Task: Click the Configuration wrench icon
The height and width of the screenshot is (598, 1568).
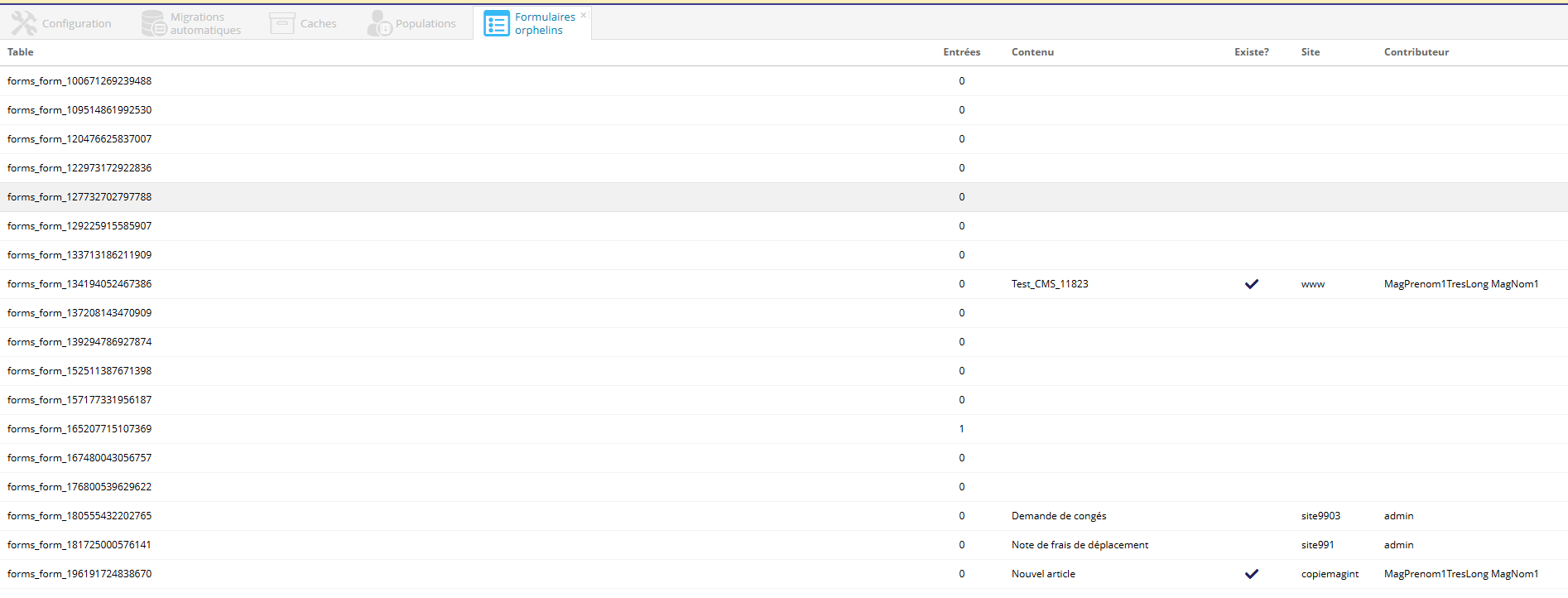Action: [x=24, y=23]
